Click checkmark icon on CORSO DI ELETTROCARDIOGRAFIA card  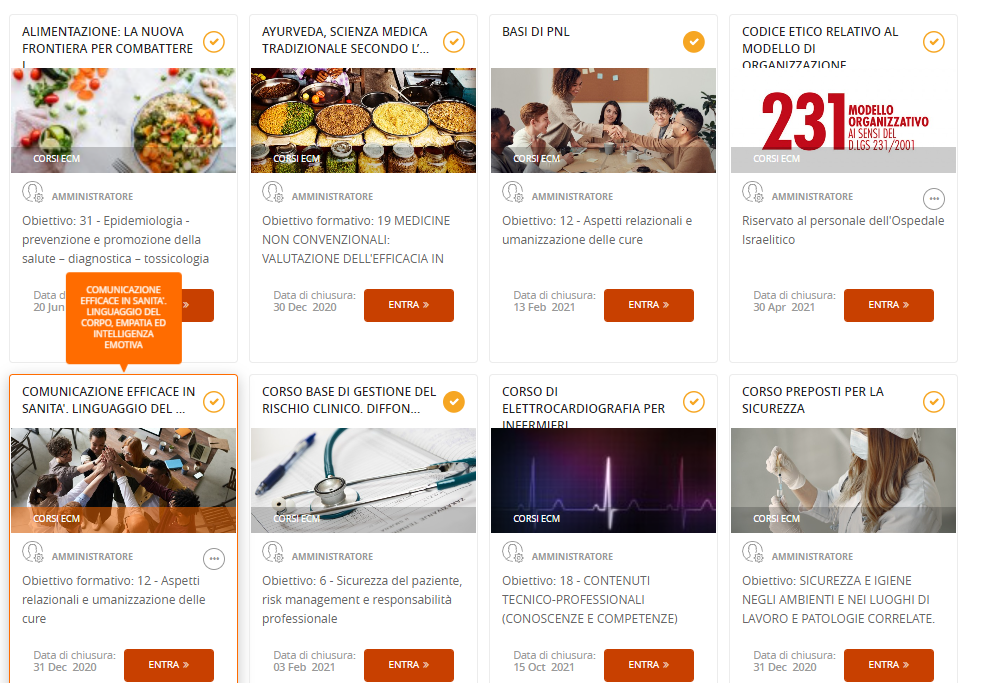coord(693,402)
